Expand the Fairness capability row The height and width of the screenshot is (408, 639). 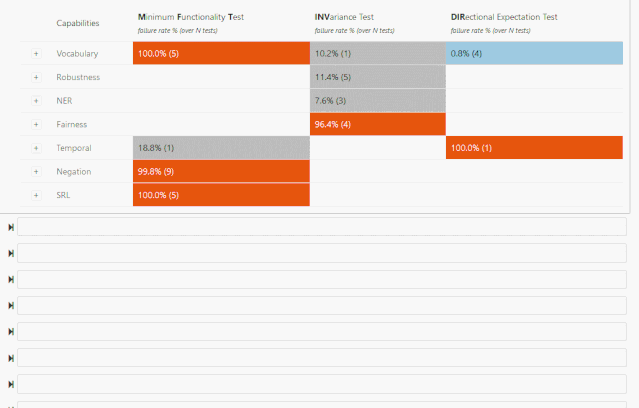click(36, 124)
